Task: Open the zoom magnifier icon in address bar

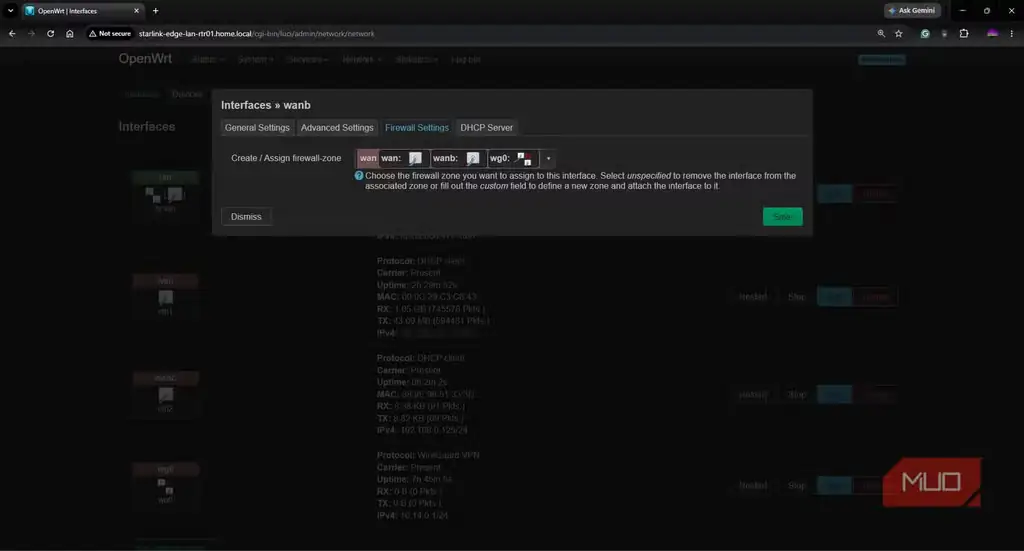Action: [x=881, y=33]
